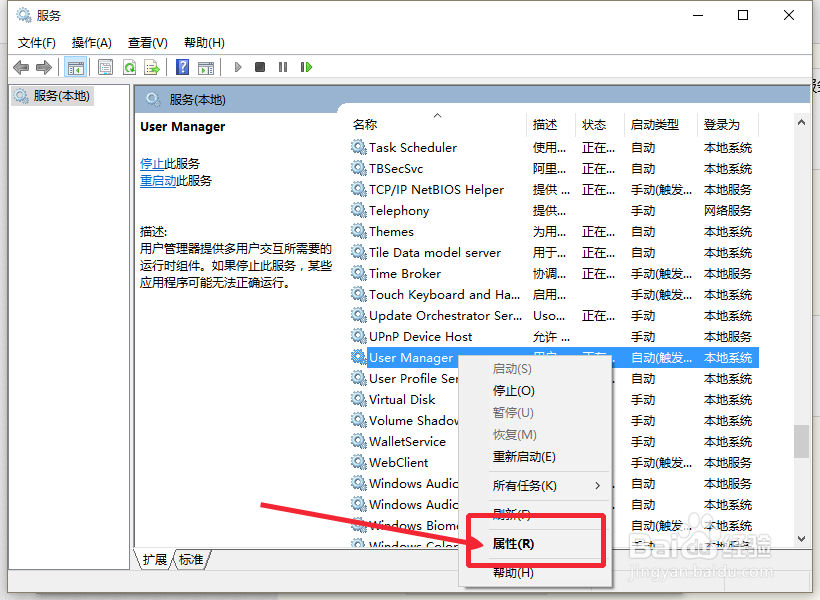This screenshot has width=820, height=600.
Task: Click the Stop Service square icon
Action: tap(260, 67)
